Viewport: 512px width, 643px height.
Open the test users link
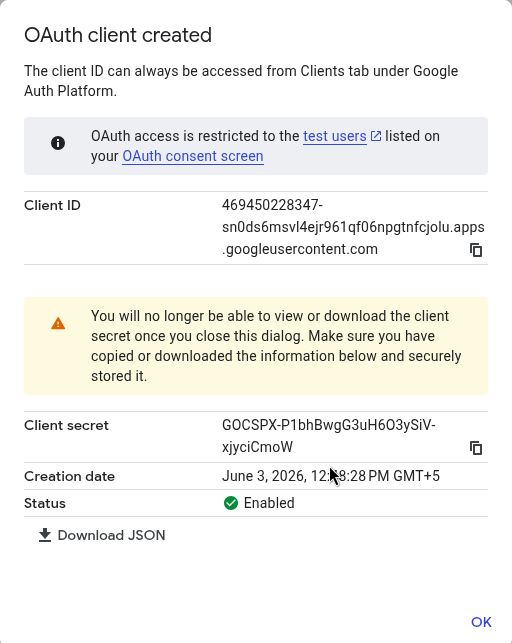(x=335, y=136)
